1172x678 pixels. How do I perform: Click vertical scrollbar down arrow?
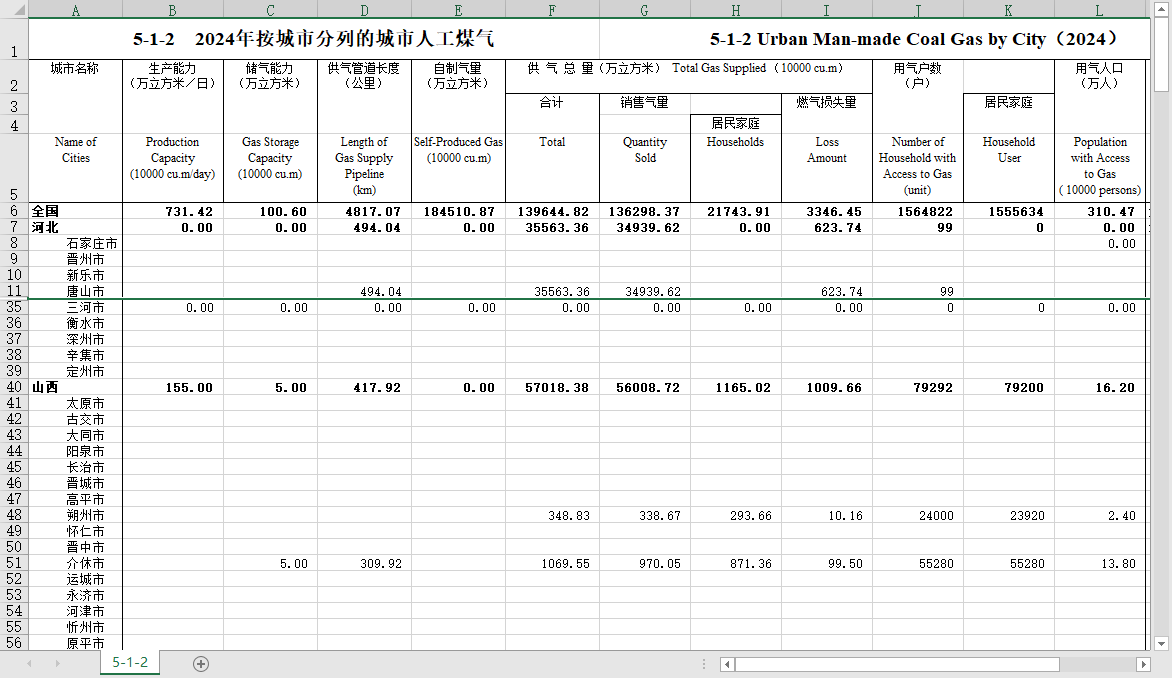[x=1161, y=644]
